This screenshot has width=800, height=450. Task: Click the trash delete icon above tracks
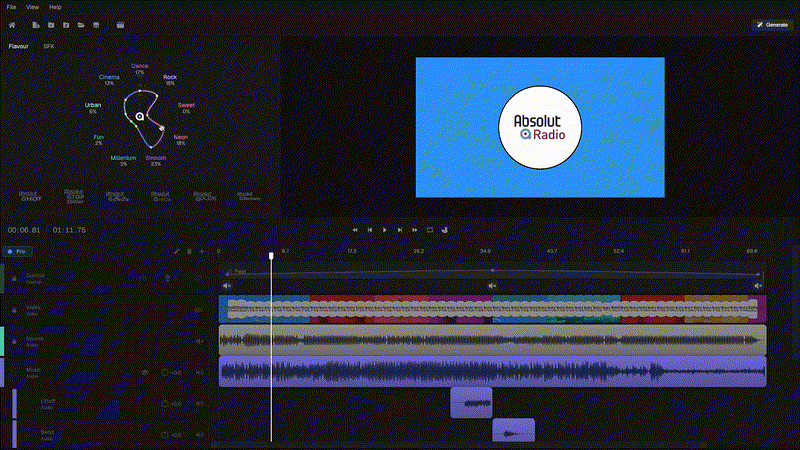point(189,252)
